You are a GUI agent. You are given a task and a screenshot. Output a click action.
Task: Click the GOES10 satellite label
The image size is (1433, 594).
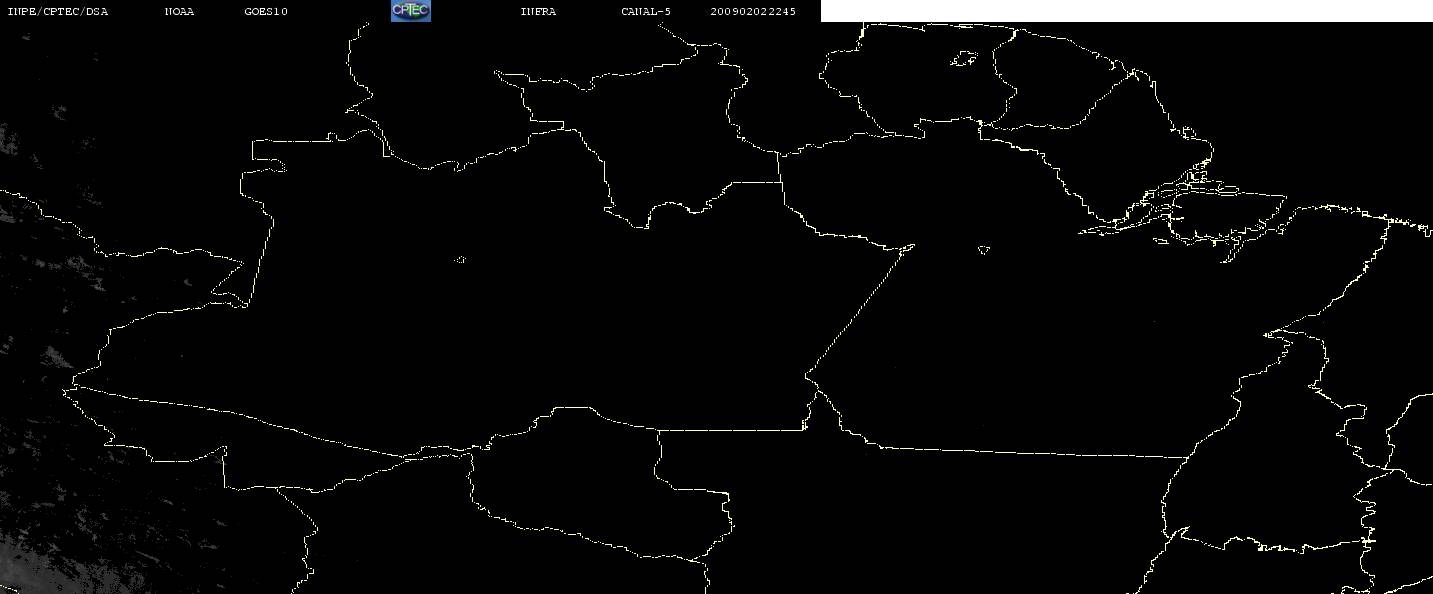[x=266, y=12]
